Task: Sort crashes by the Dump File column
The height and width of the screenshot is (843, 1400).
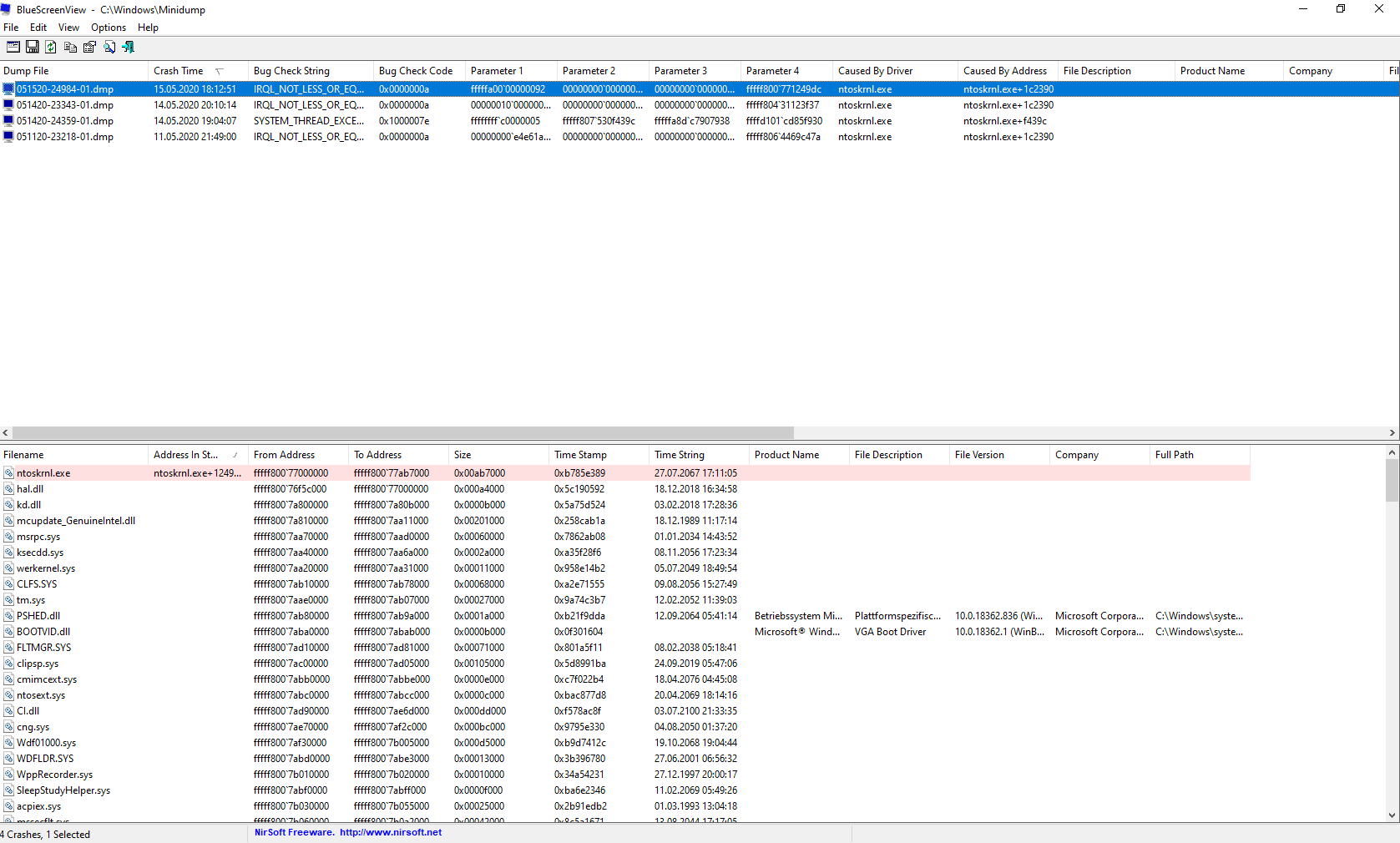Action: point(74,71)
